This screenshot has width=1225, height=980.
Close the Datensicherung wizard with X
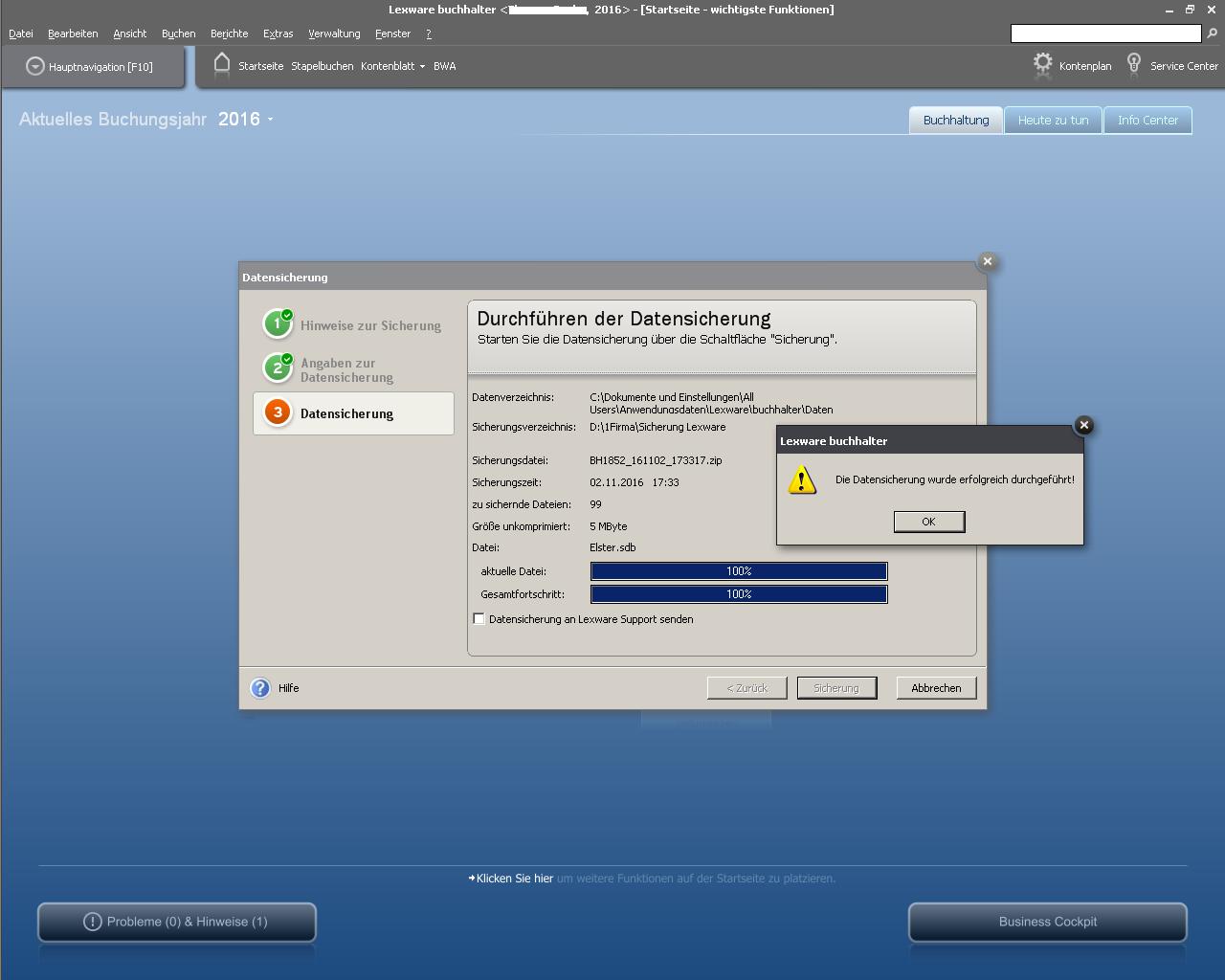pyautogui.click(x=988, y=261)
